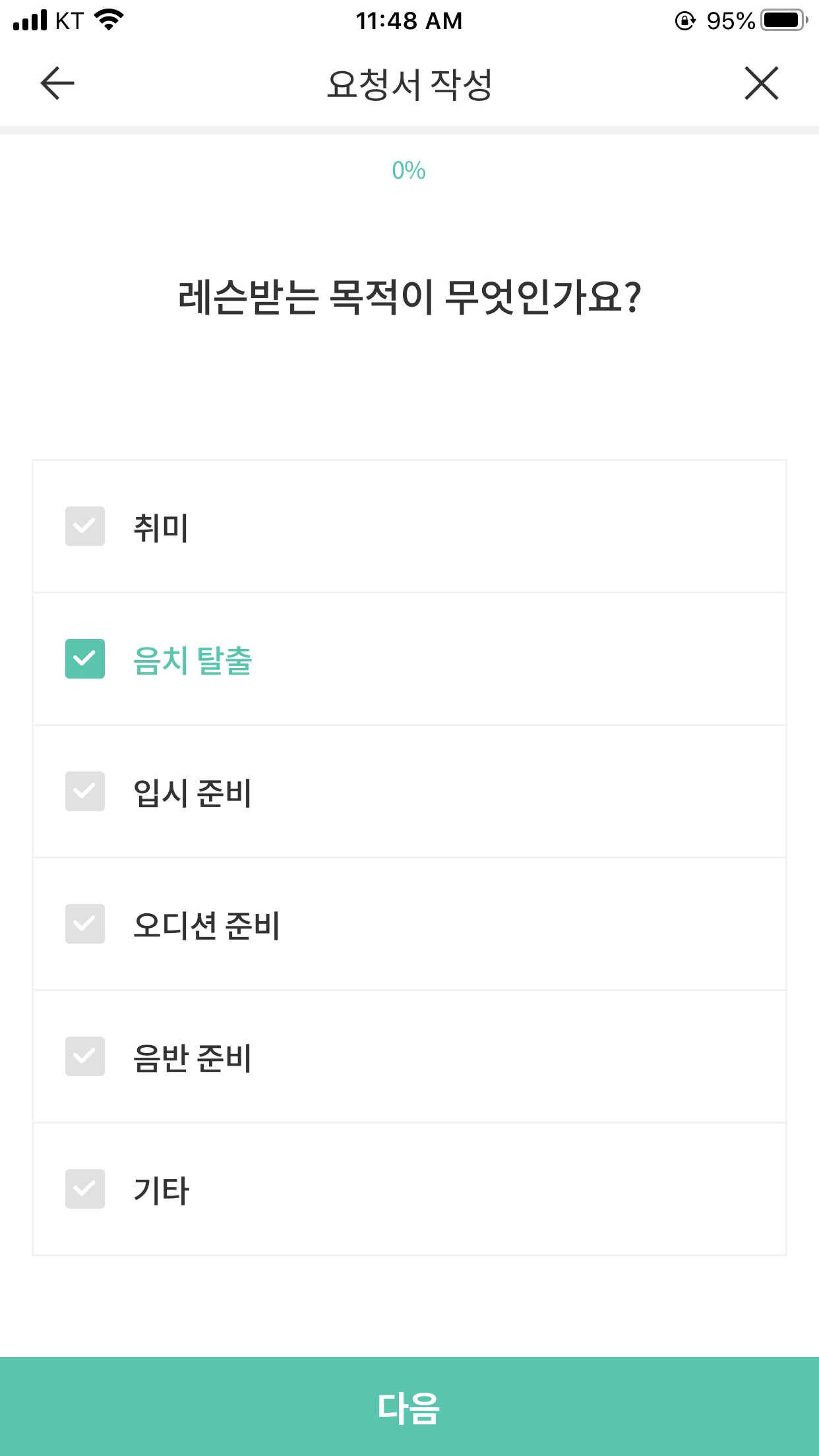The image size is (819, 1456).
Task: Check the 취미 checkbox
Action: [85, 526]
